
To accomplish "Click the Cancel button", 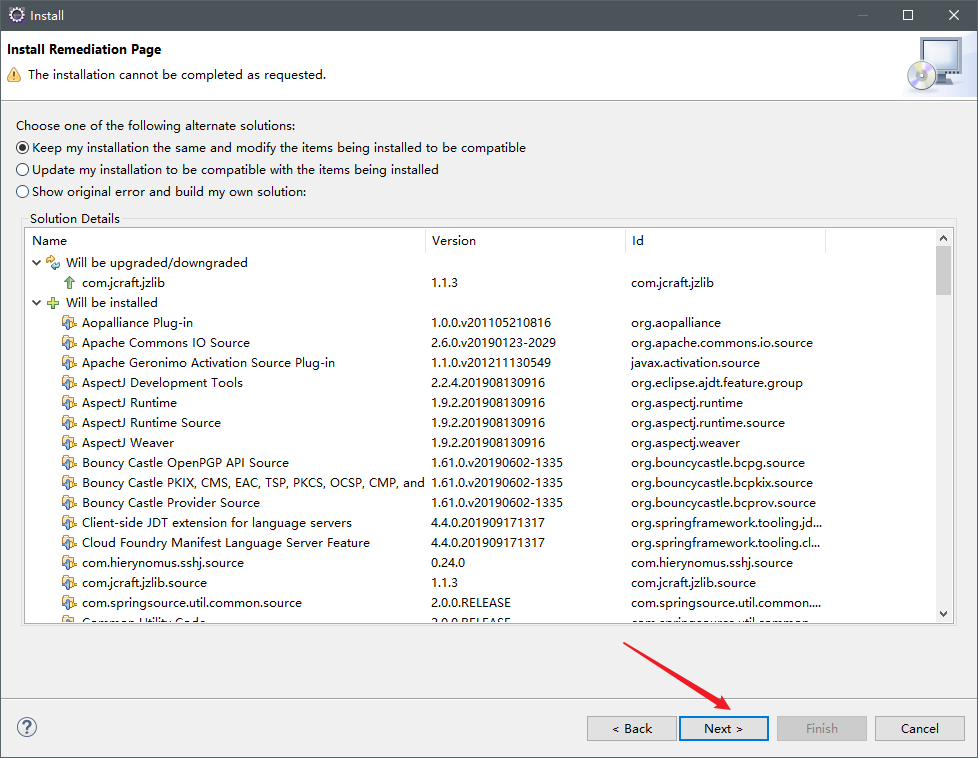I will pos(919,729).
